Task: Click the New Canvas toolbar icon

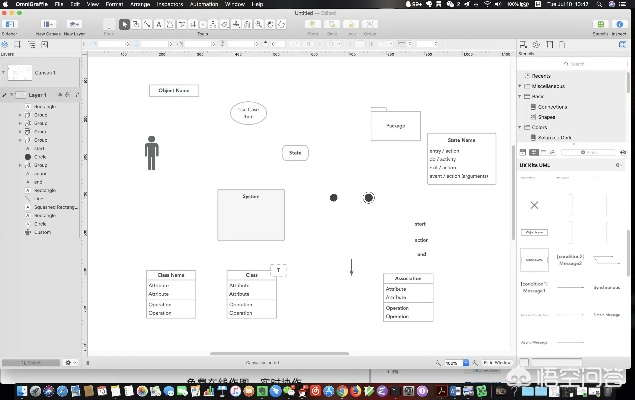Action: [x=48, y=24]
